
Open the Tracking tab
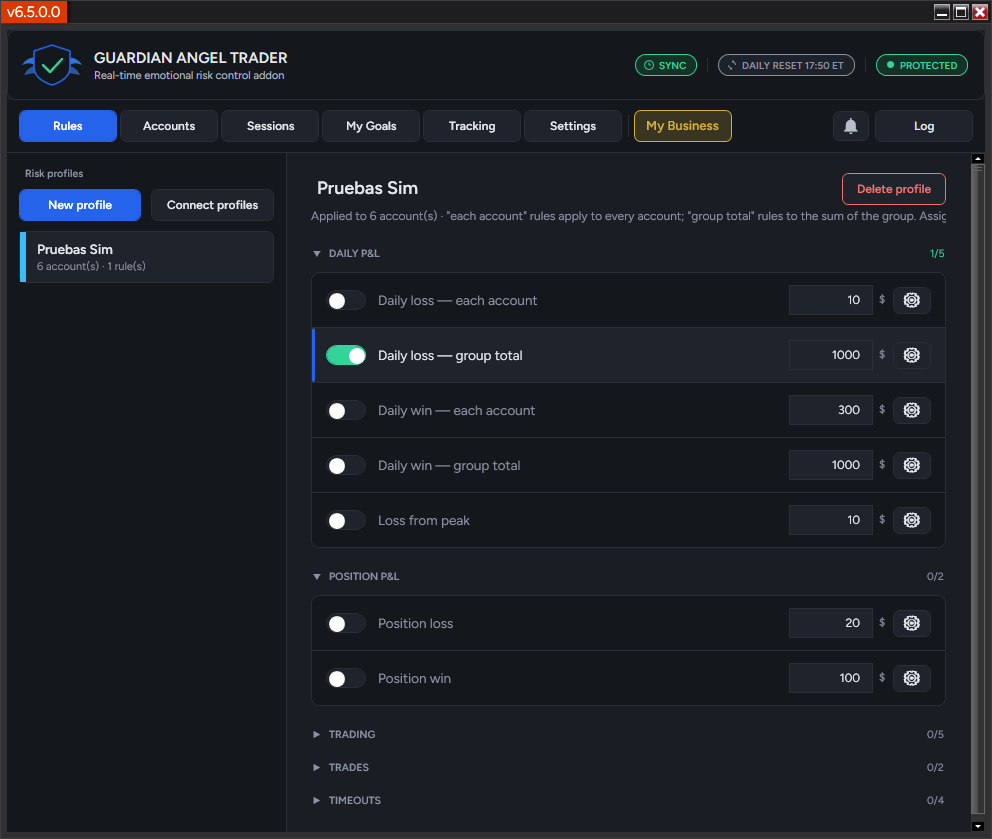472,126
